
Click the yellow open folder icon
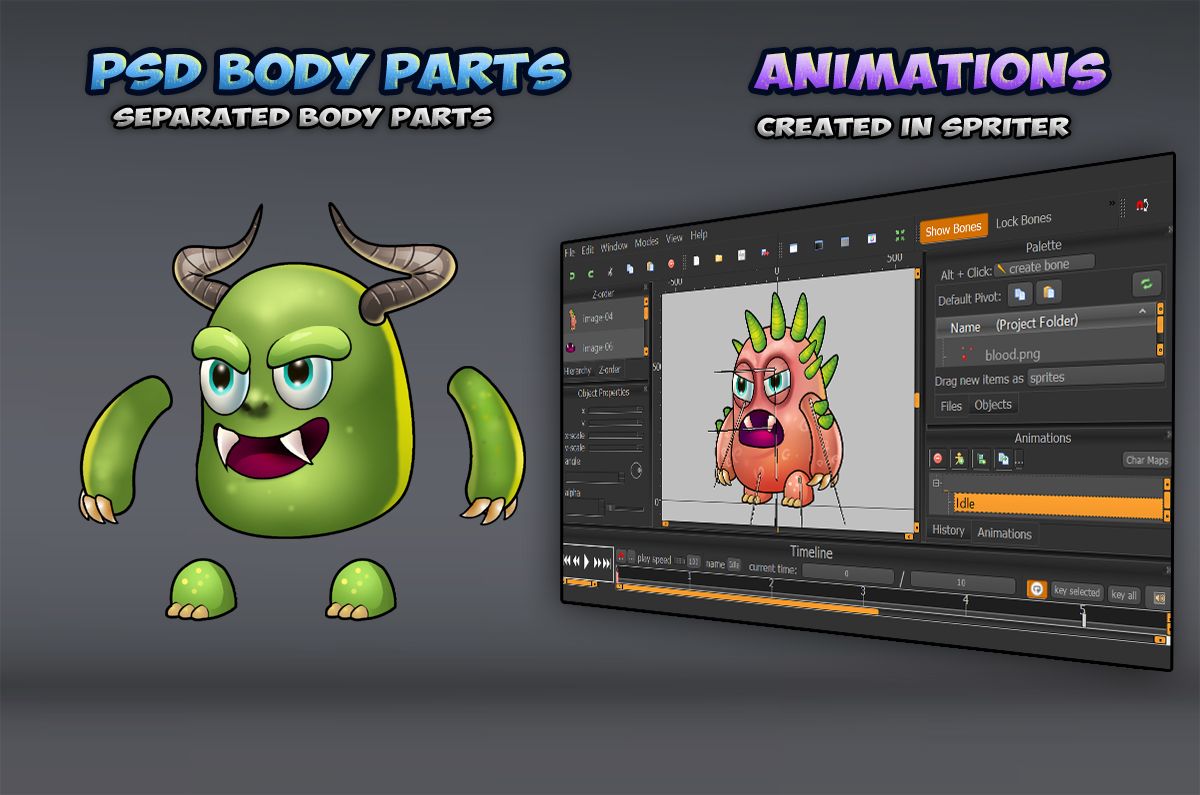[718, 258]
